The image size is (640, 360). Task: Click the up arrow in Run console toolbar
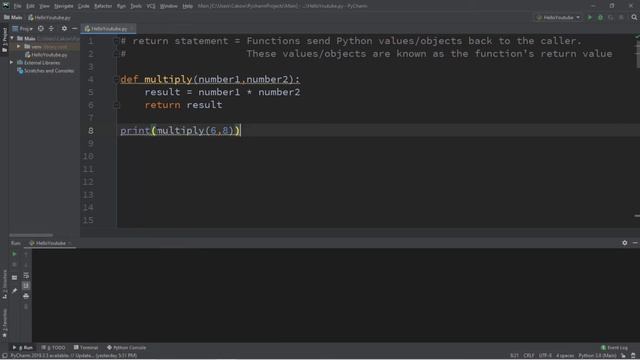26,254
